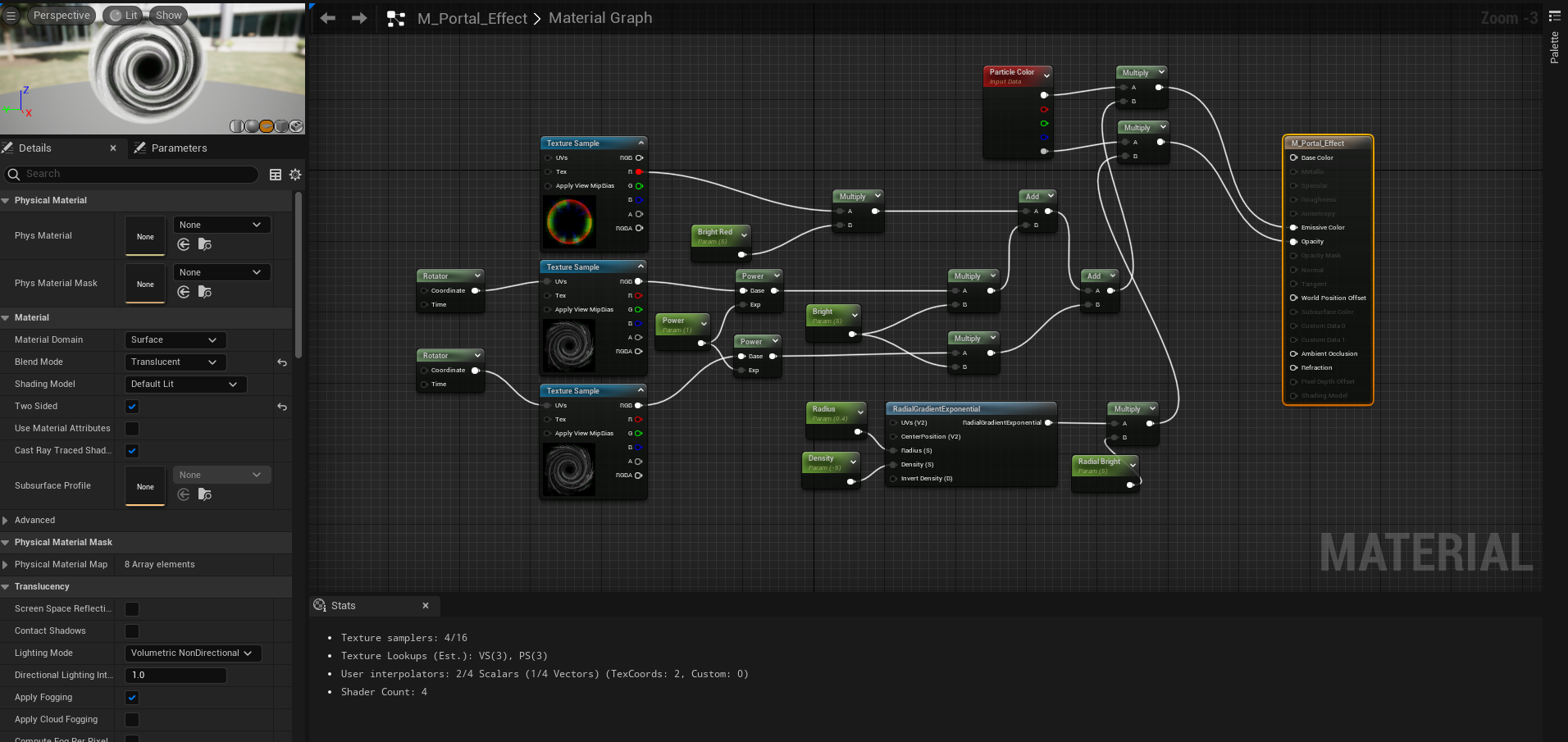Reset Blend Mode to default value

(282, 362)
